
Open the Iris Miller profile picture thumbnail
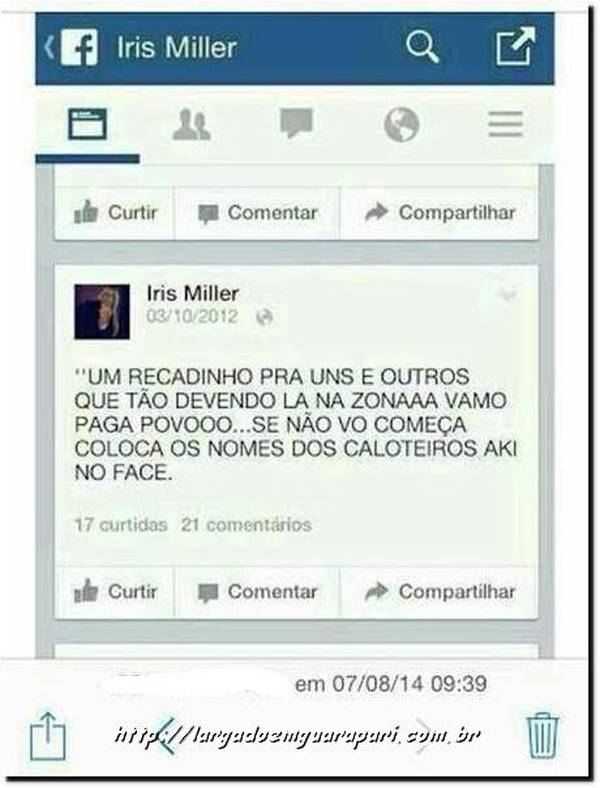102,312
